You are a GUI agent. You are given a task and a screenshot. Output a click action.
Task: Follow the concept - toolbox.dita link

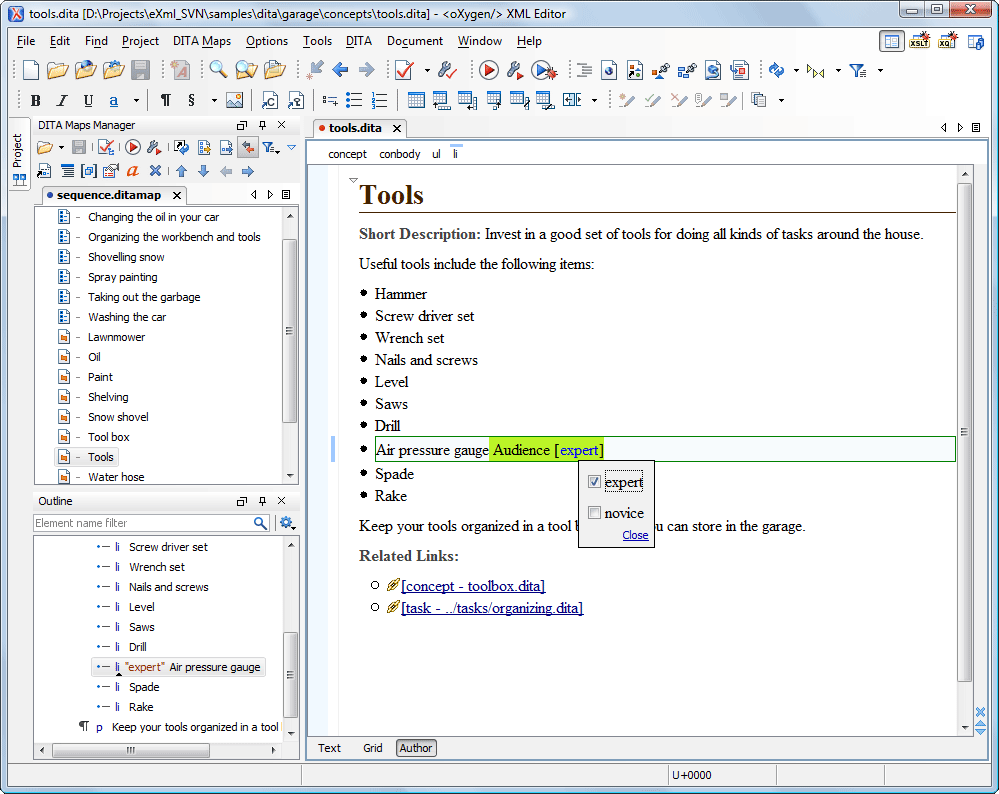473,586
